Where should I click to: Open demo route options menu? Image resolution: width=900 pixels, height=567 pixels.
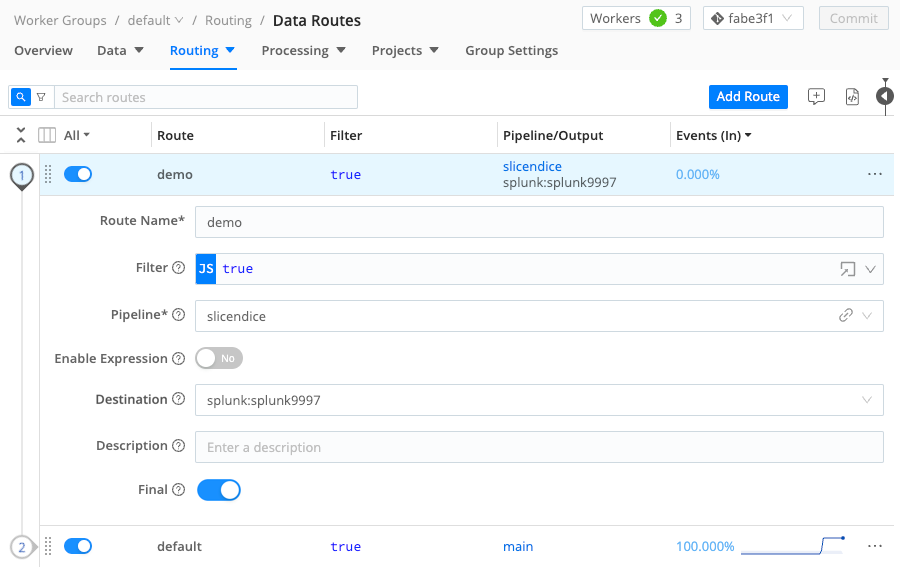(x=875, y=174)
